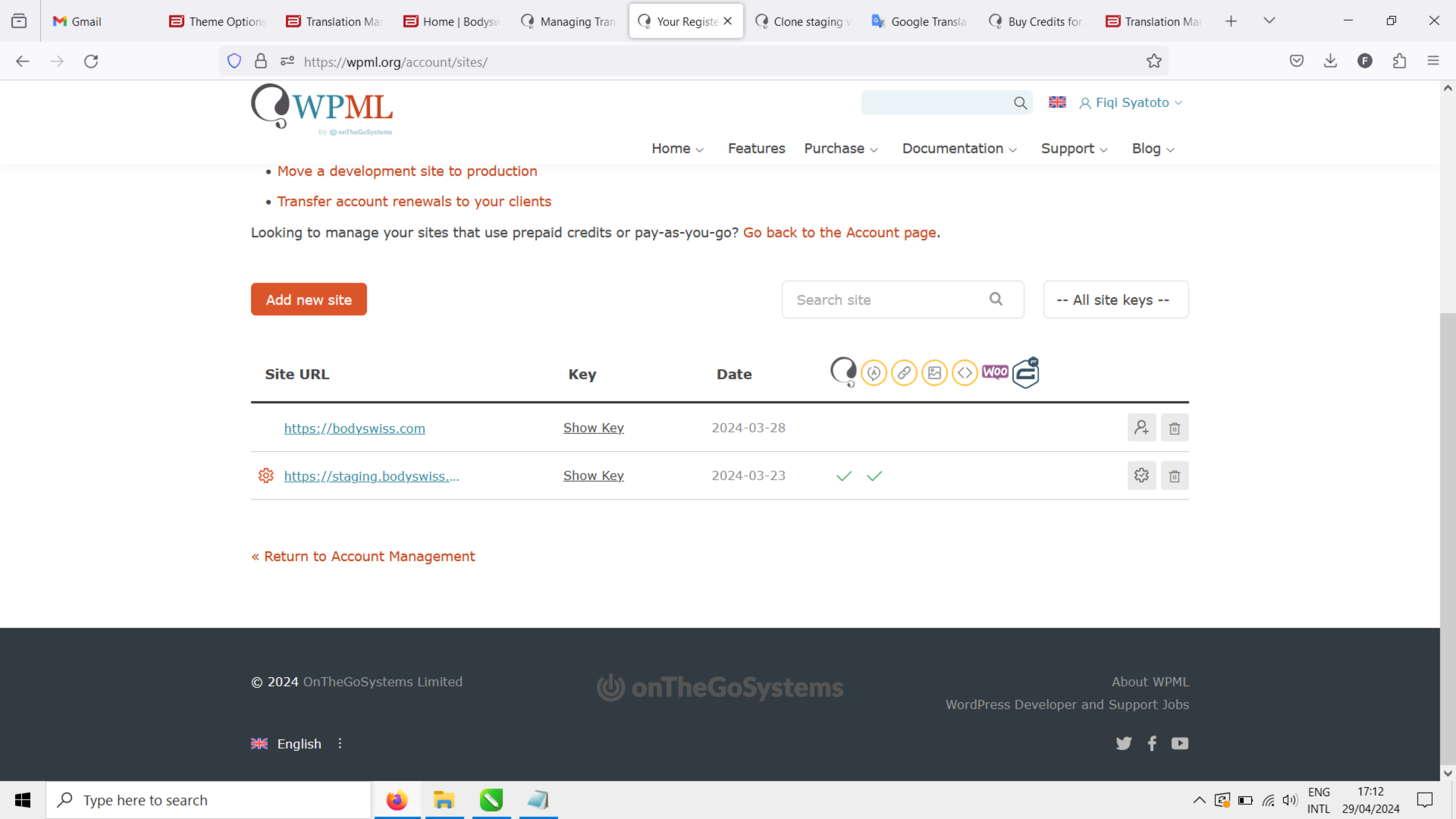This screenshot has height=819, width=1456.
Task: Click the last plugin column icon after Woo
Action: (1026, 372)
